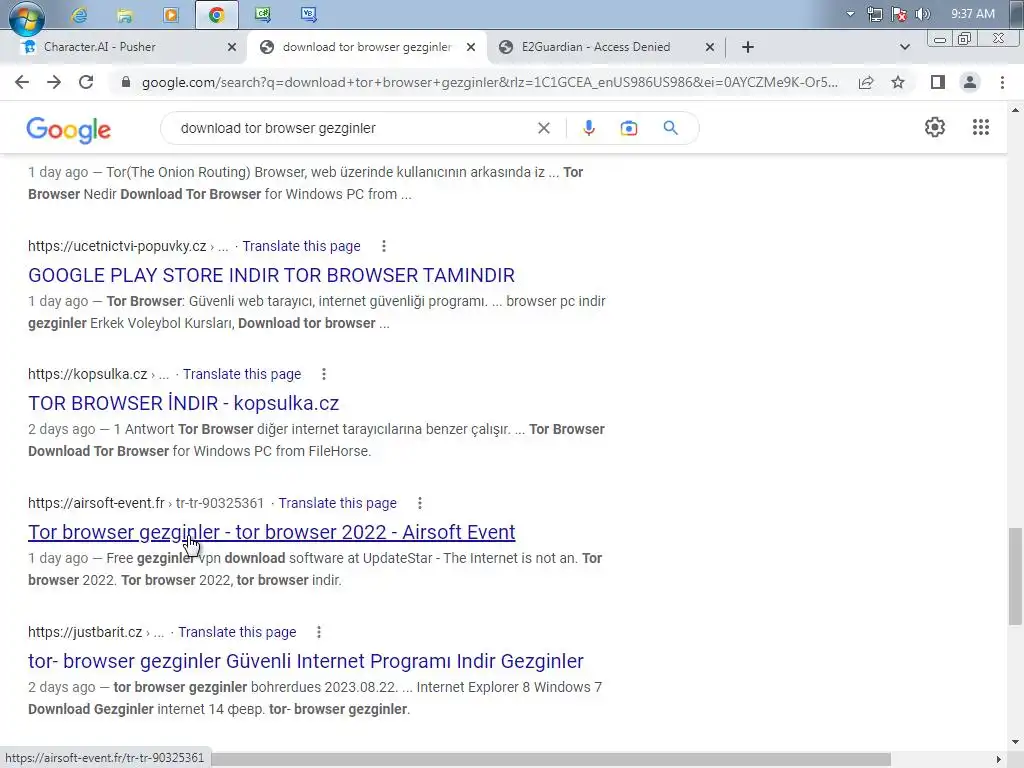Click the horizontal scrollbar right arrow
This screenshot has width=1024, height=768.
pos(998,759)
